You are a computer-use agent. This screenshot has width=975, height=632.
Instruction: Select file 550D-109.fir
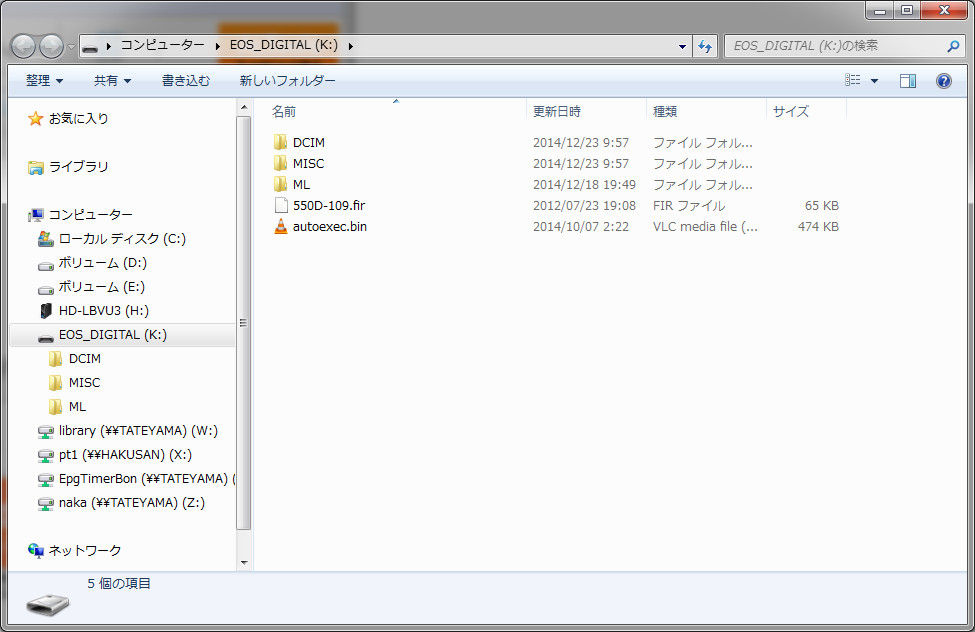[x=329, y=205]
